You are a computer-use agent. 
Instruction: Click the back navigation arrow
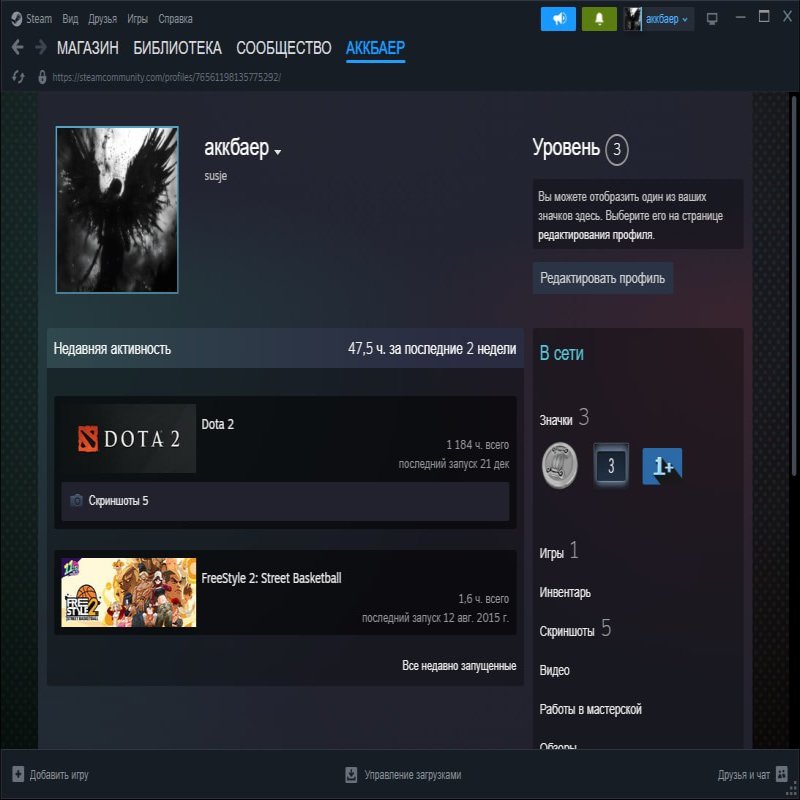click(17, 47)
